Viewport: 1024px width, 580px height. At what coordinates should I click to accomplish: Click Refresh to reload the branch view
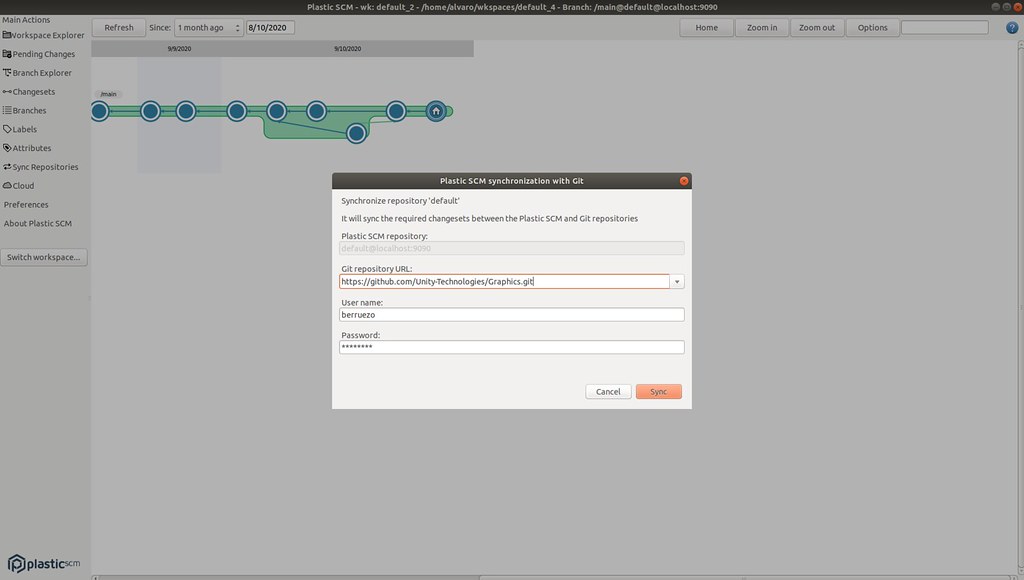pos(118,27)
